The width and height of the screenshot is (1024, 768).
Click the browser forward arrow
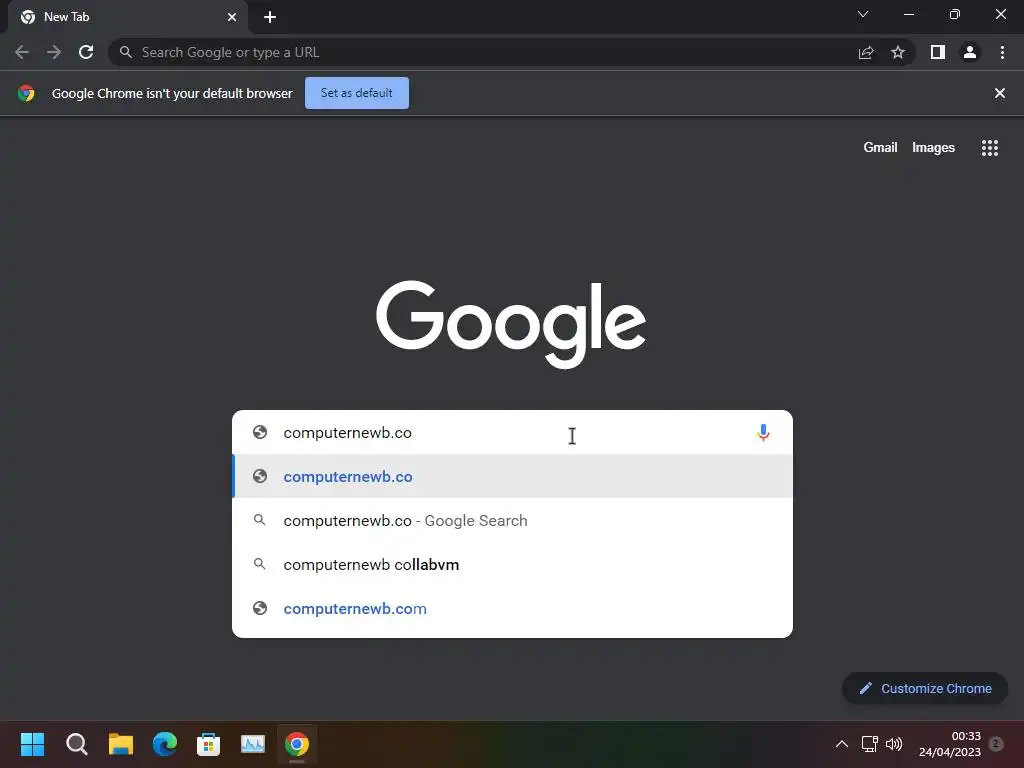tap(54, 52)
